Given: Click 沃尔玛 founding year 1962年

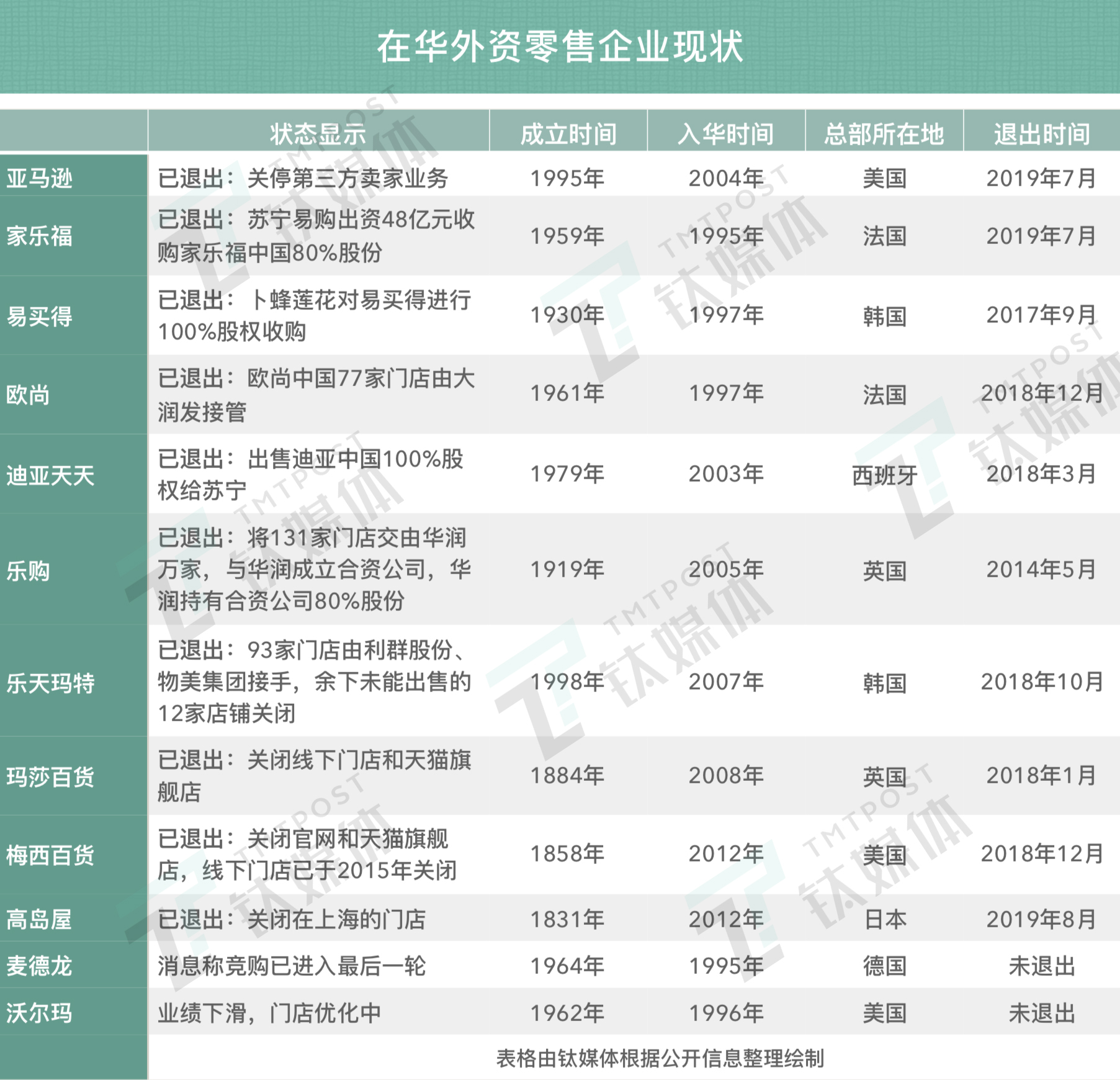Looking at the screenshot, I should point(567,1013).
